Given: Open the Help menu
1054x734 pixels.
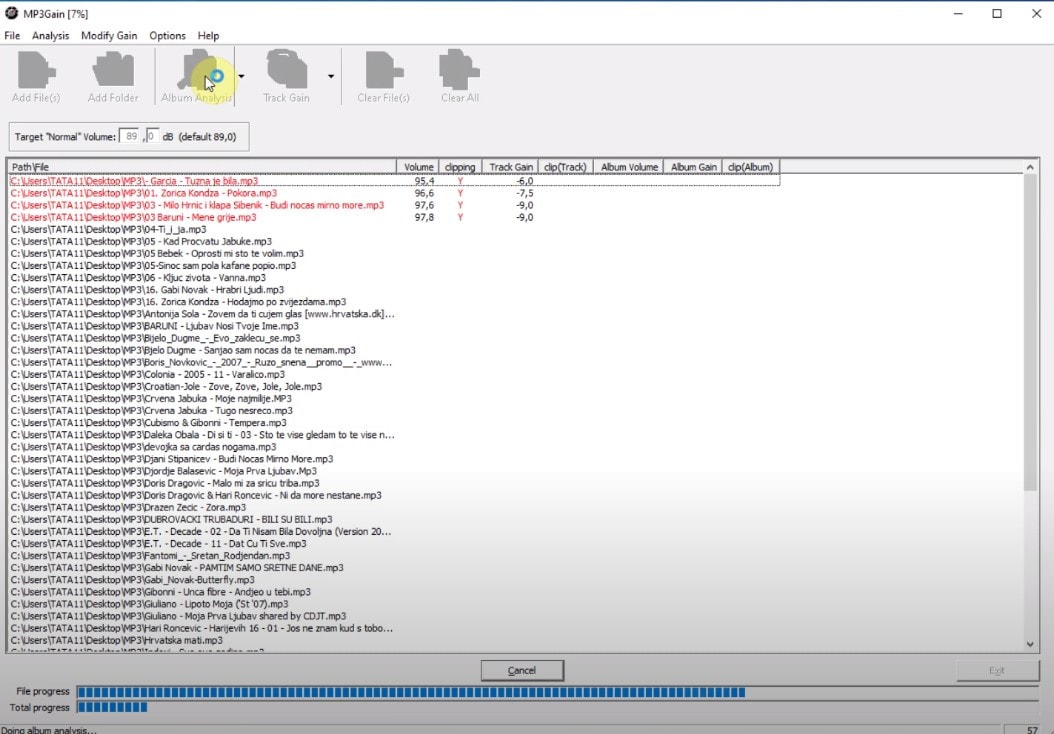Looking at the screenshot, I should tap(208, 36).
